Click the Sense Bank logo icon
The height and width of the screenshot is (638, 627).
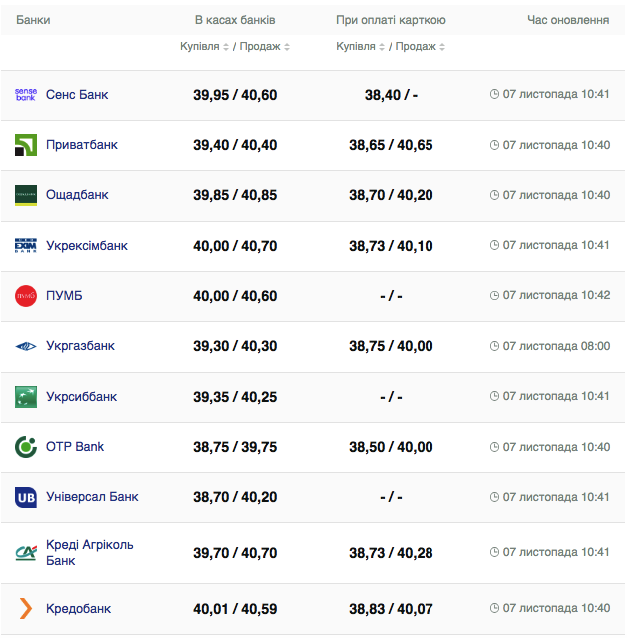tap(26, 95)
